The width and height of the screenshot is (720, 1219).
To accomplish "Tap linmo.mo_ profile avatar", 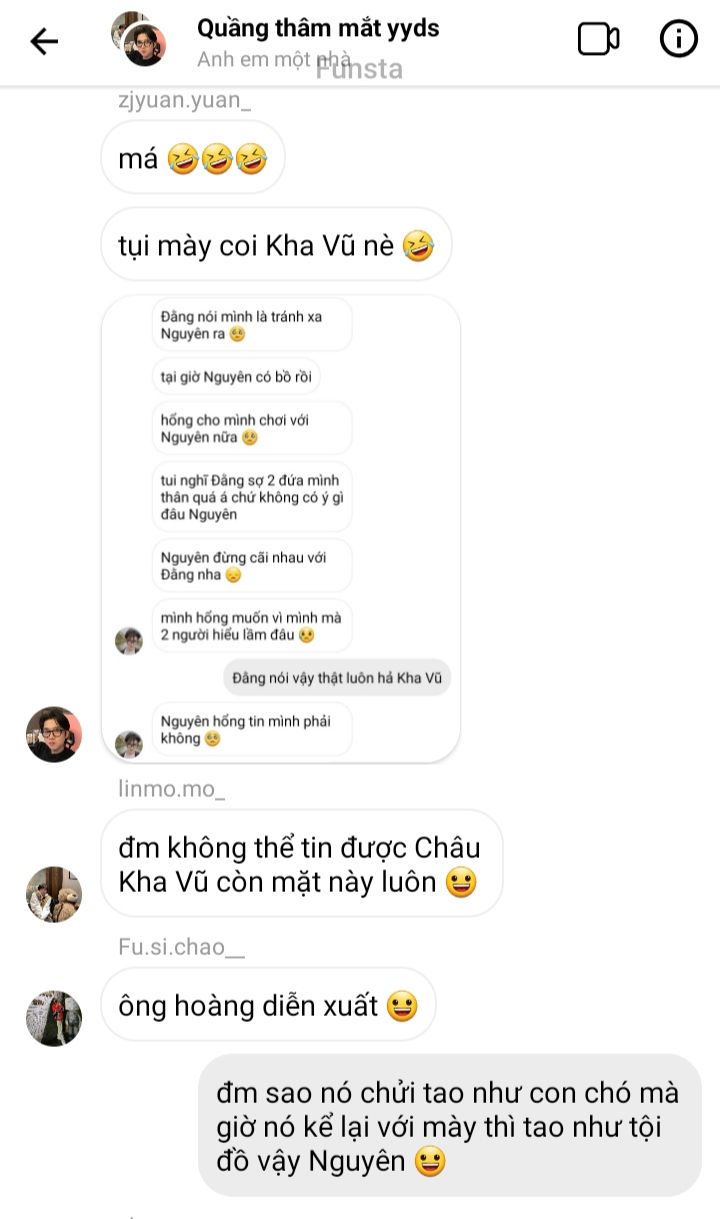I will 53,894.
